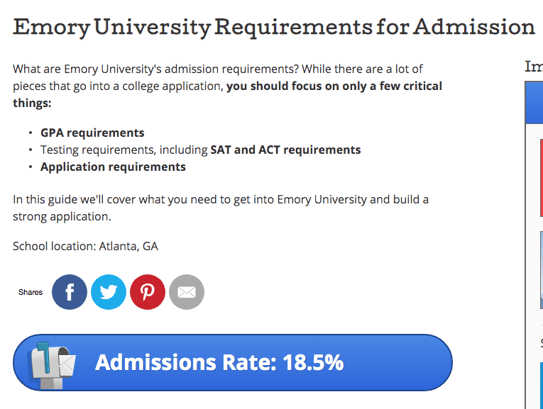This screenshot has height=409, width=543.
Task: Click the Shares label beside the social icons
Action: [30, 292]
